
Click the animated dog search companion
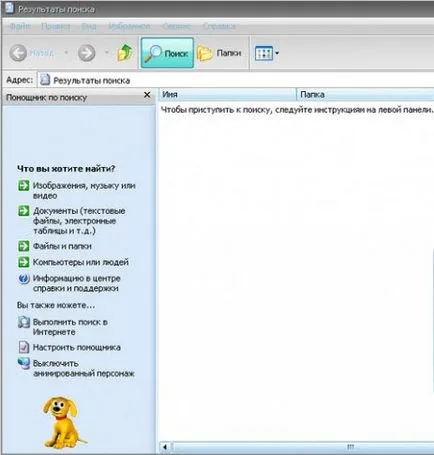(63, 422)
